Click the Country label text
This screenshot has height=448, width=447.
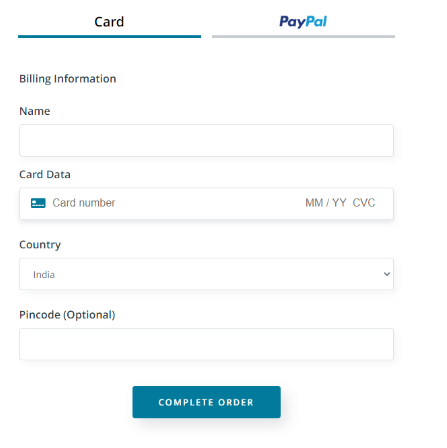(x=40, y=245)
